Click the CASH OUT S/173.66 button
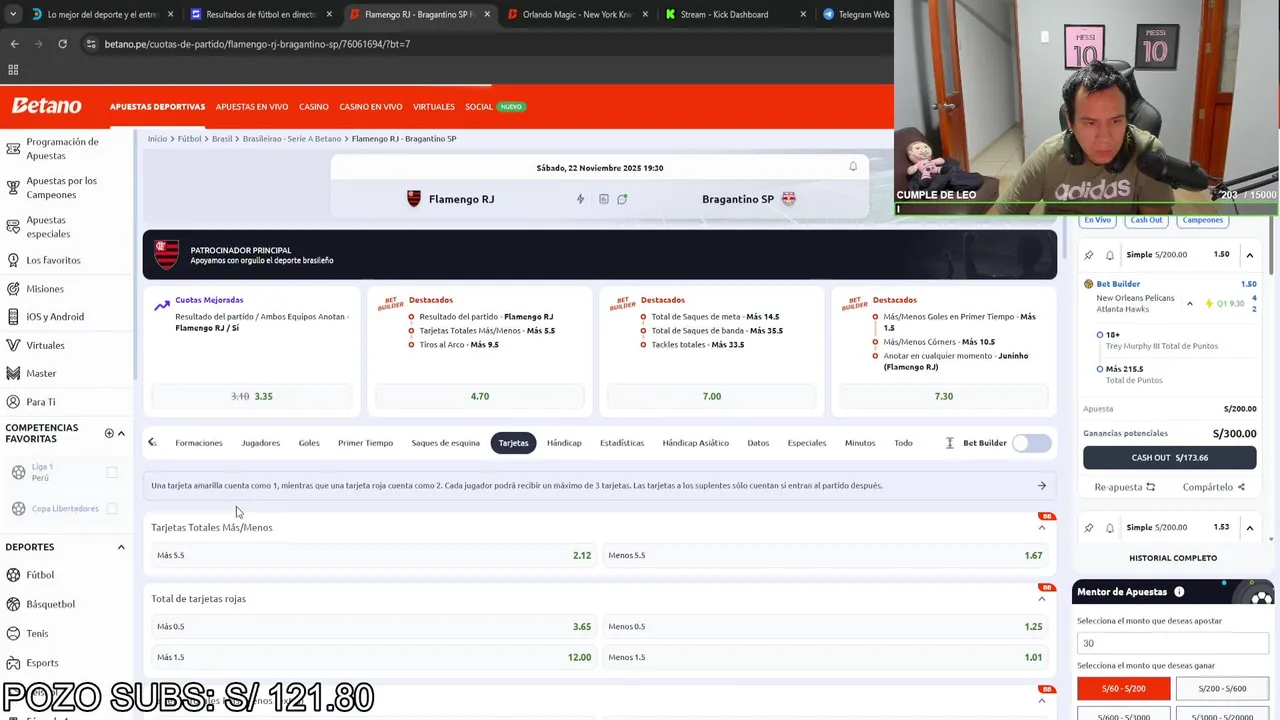The width and height of the screenshot is (1280, 720). 1169,458
